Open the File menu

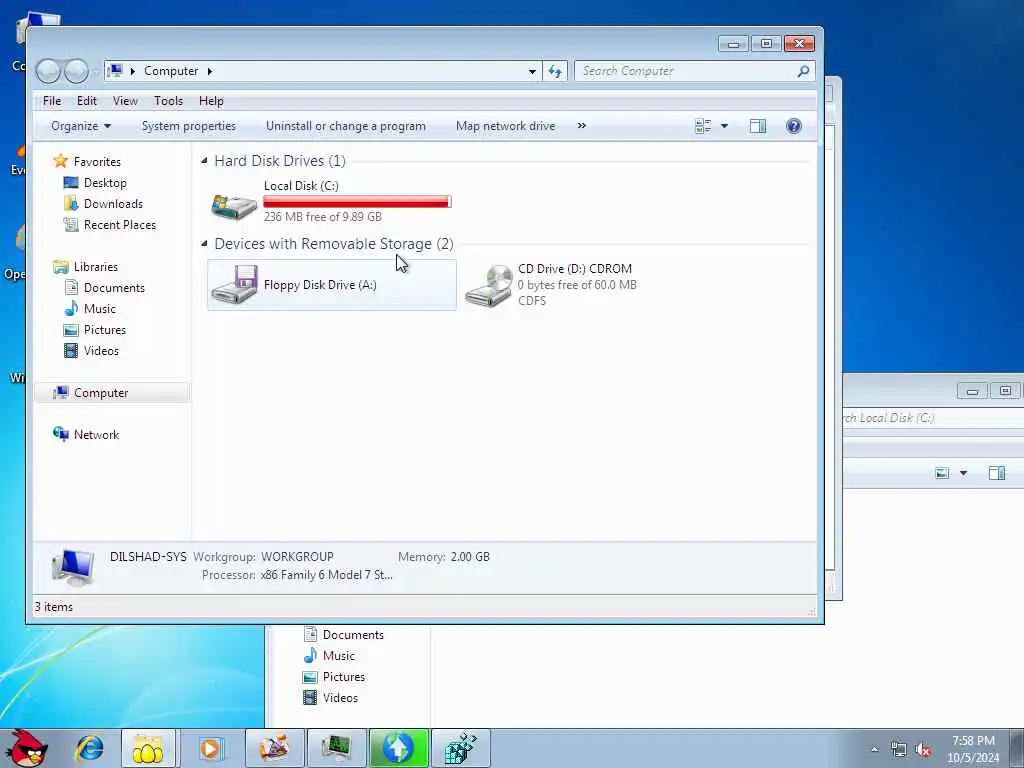tap(52, 101)
